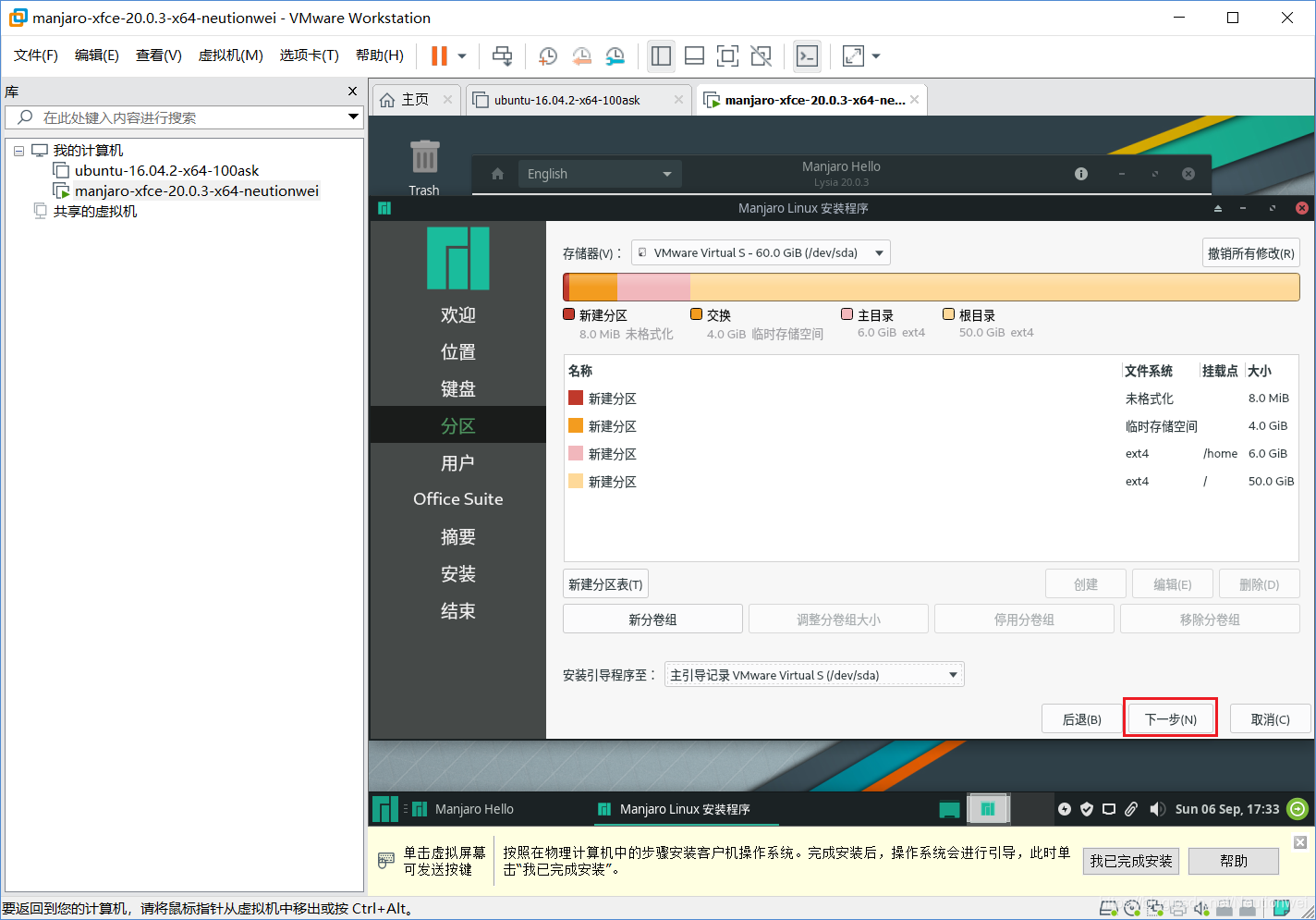Select the 4.0 GiB 临时存储空间 partition row
The image size is (1316, 920).
[x=930, y=426]
